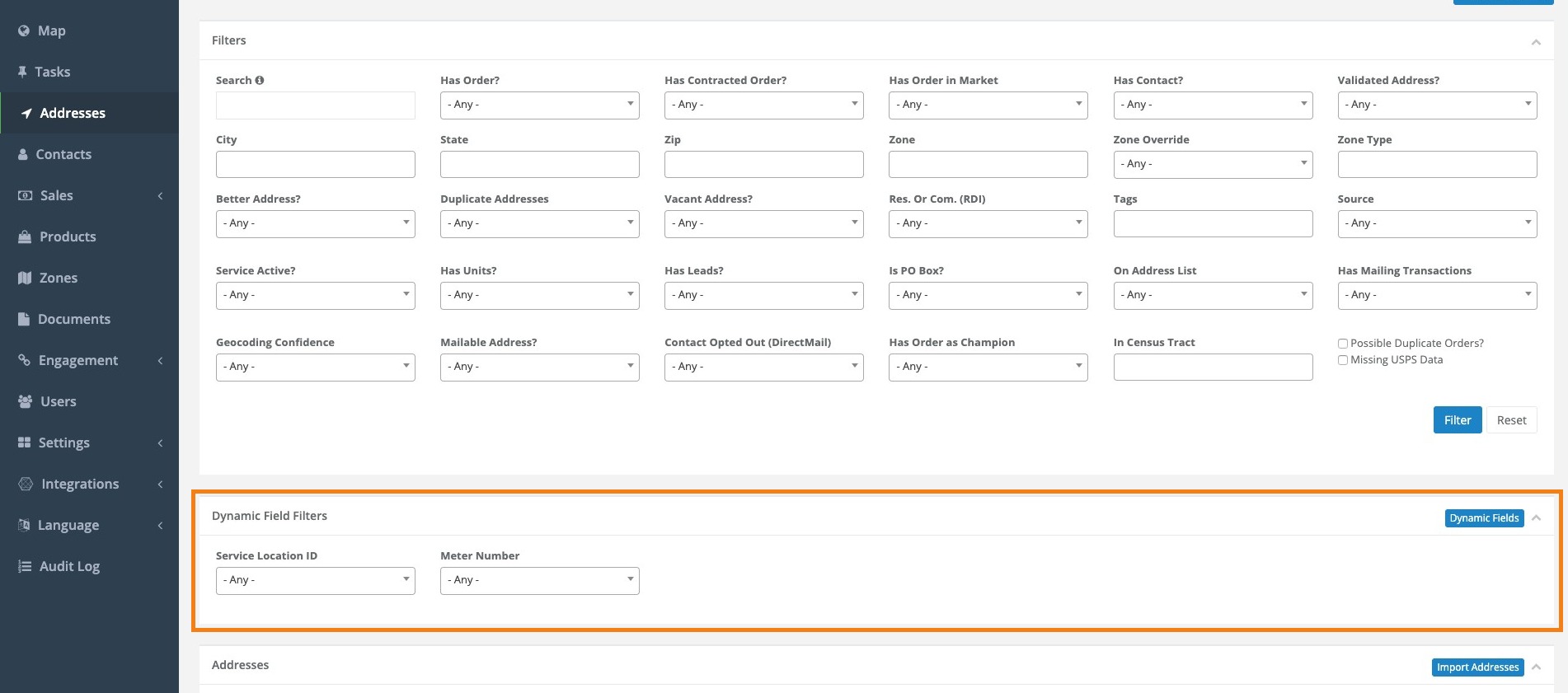The image size is (1568, 693).
Task: Click the Map globe icon in sidebar
Action: (x=24, y=30)
